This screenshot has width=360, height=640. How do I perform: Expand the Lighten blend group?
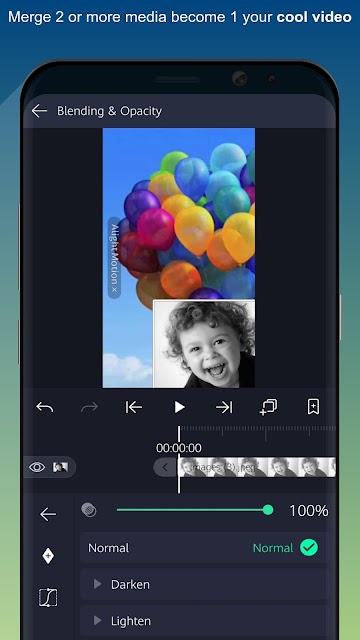203,621
